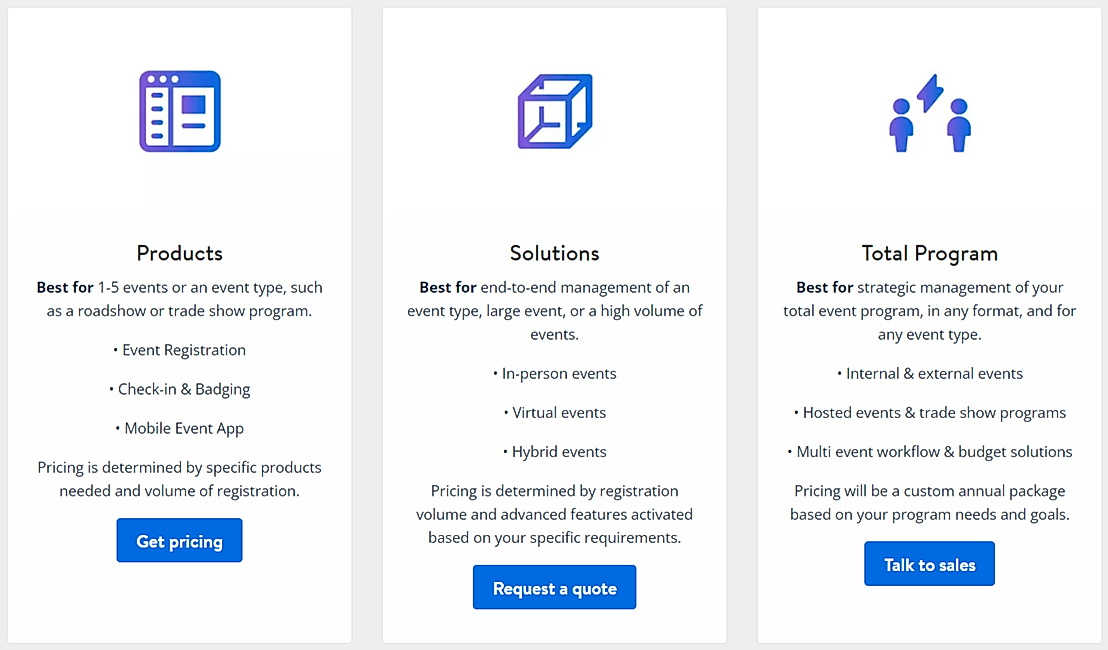Select the Solutions pricing card

tap(554, 325)
